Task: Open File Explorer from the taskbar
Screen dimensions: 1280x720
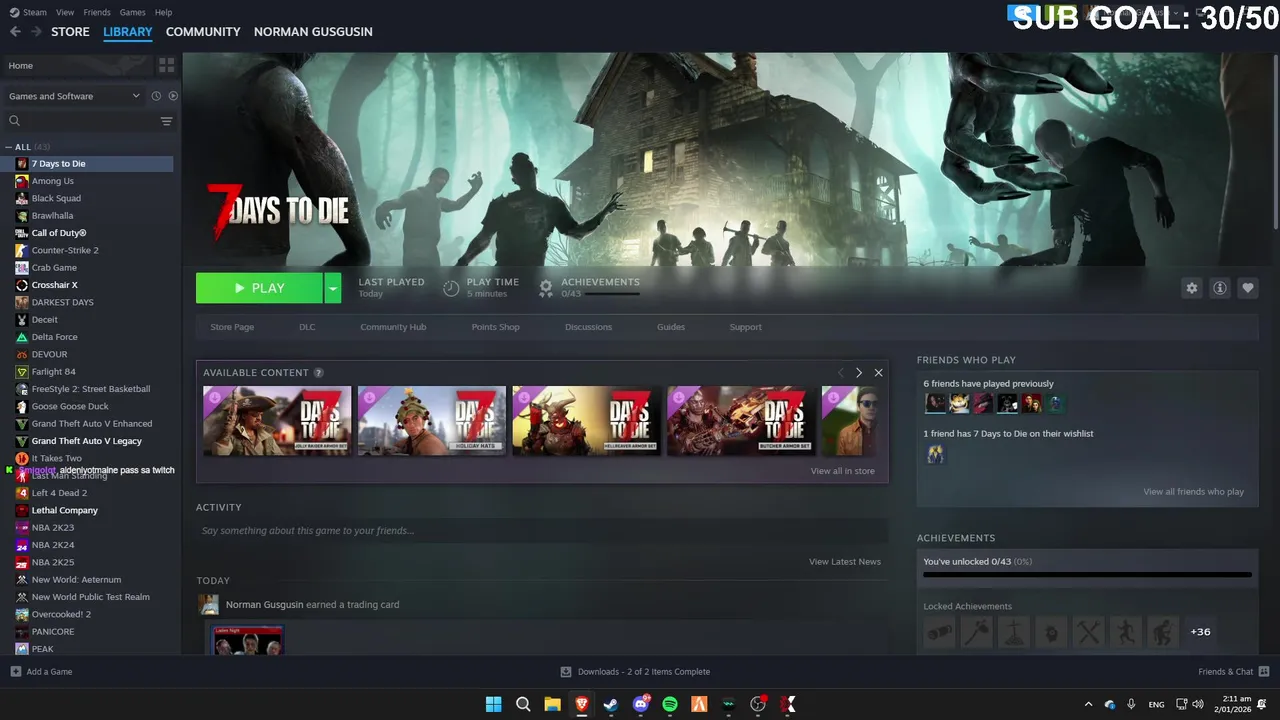Action: [x=552, y=704]
